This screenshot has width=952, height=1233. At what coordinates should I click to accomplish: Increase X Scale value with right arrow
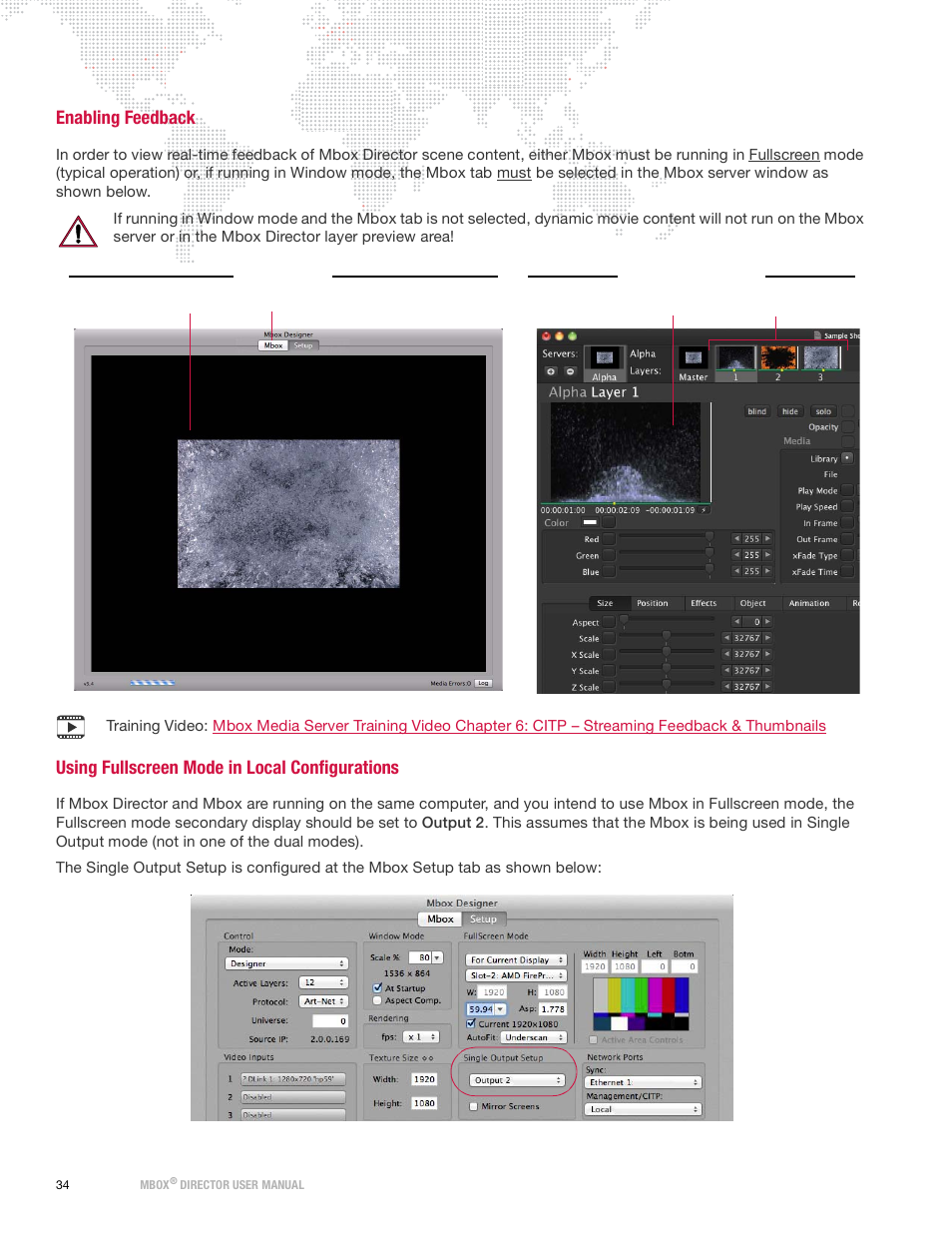[x=767, y=654]
